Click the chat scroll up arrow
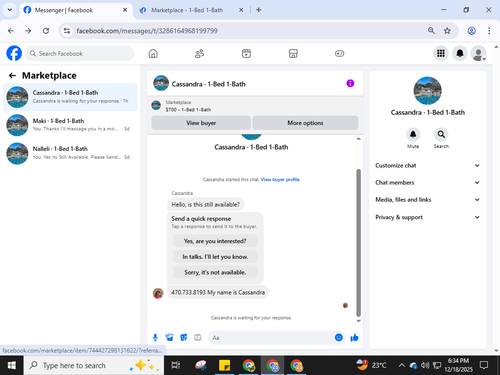This screenshot has height=375, width=500. (359, 139)
